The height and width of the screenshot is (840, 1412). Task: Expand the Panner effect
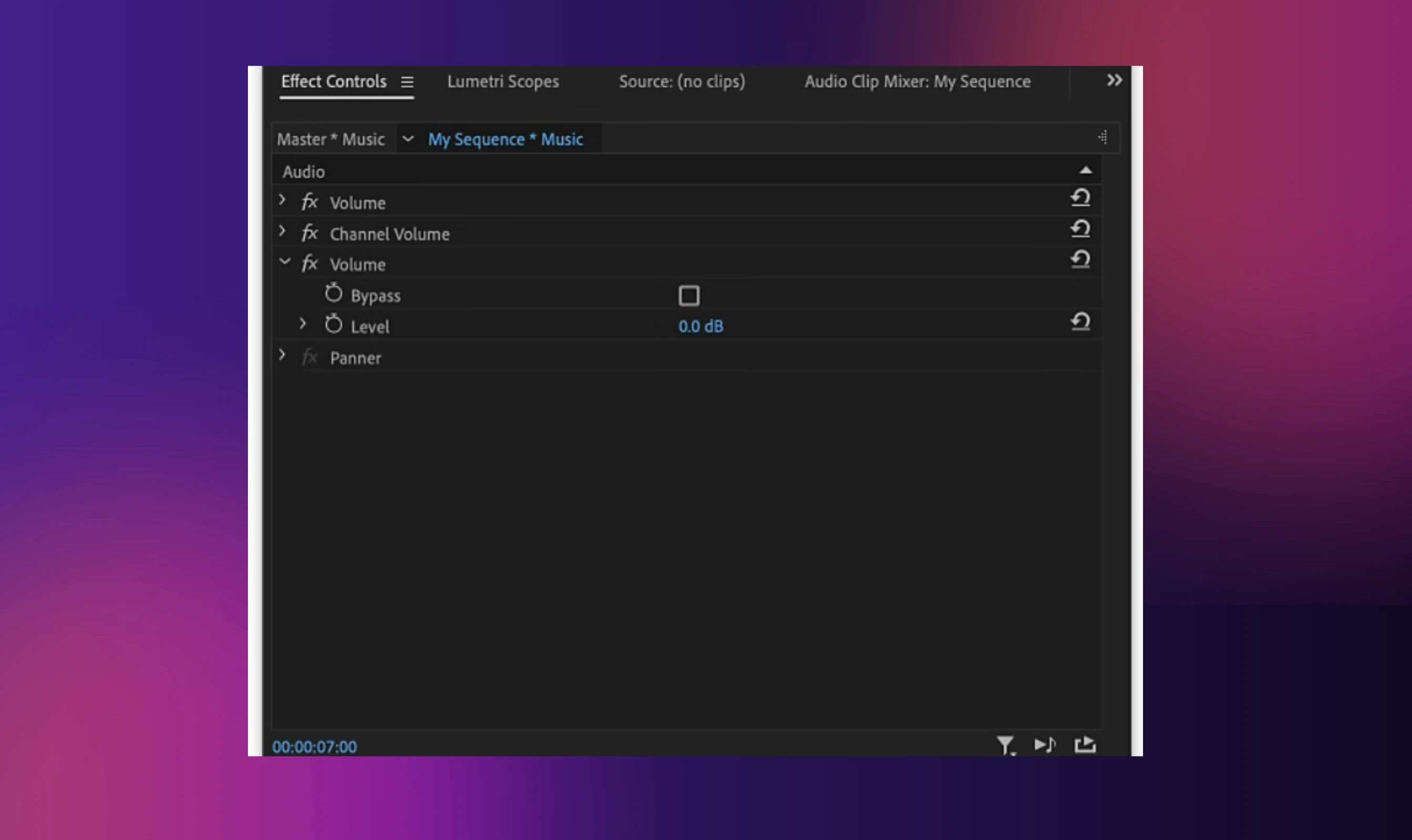(x=282, y=355)
